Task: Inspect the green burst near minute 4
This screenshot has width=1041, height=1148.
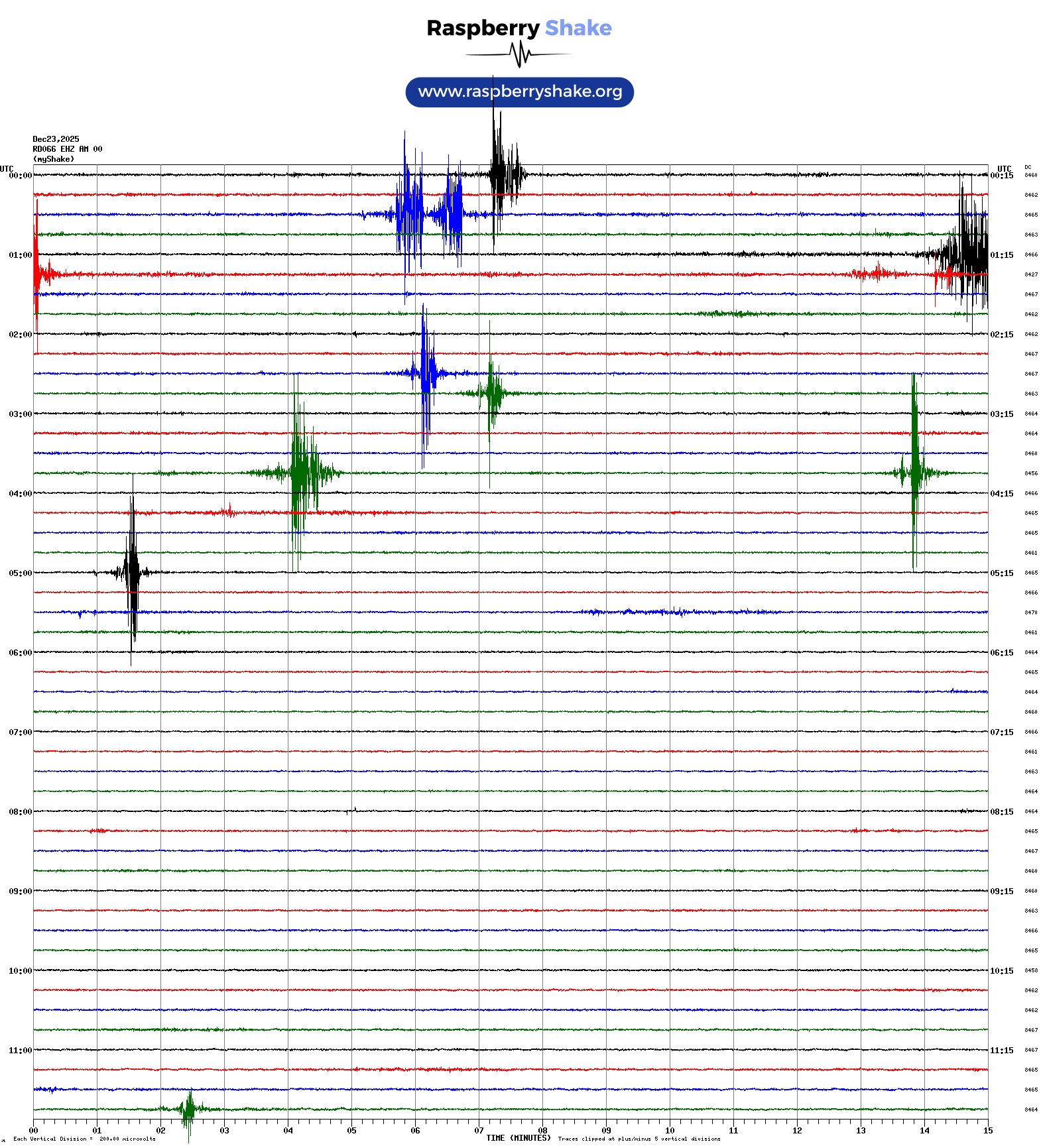Action: [x=302, y=473]
